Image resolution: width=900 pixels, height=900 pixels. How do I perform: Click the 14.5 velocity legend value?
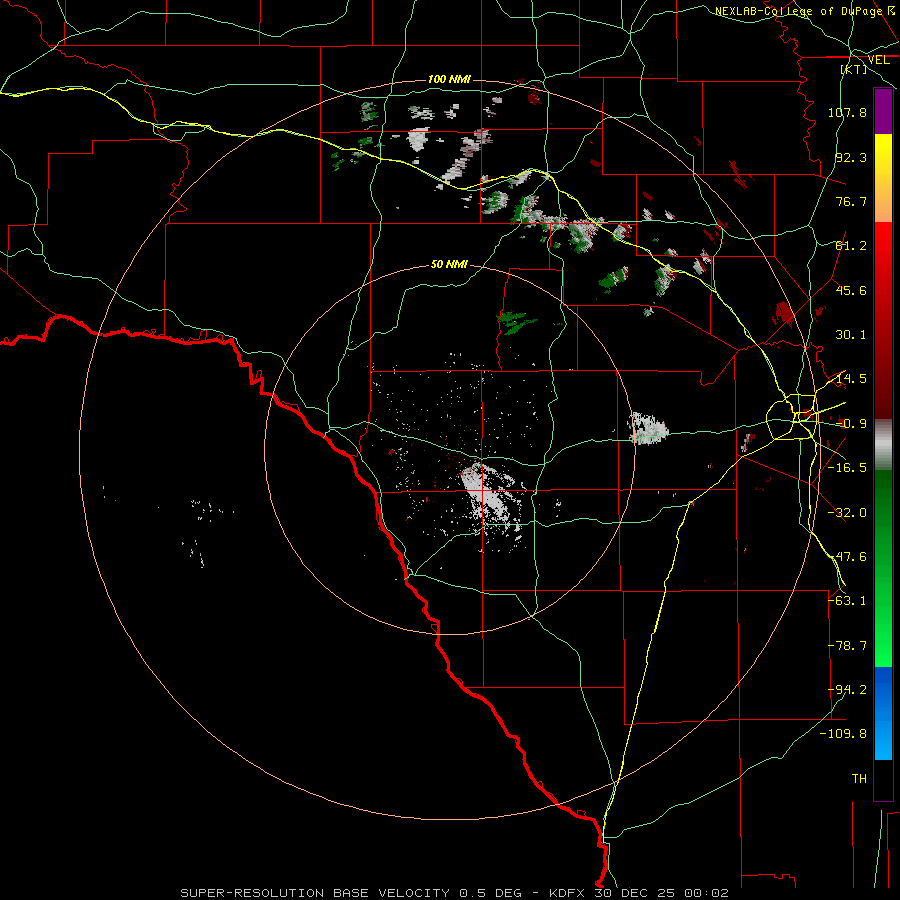[851, 379]
